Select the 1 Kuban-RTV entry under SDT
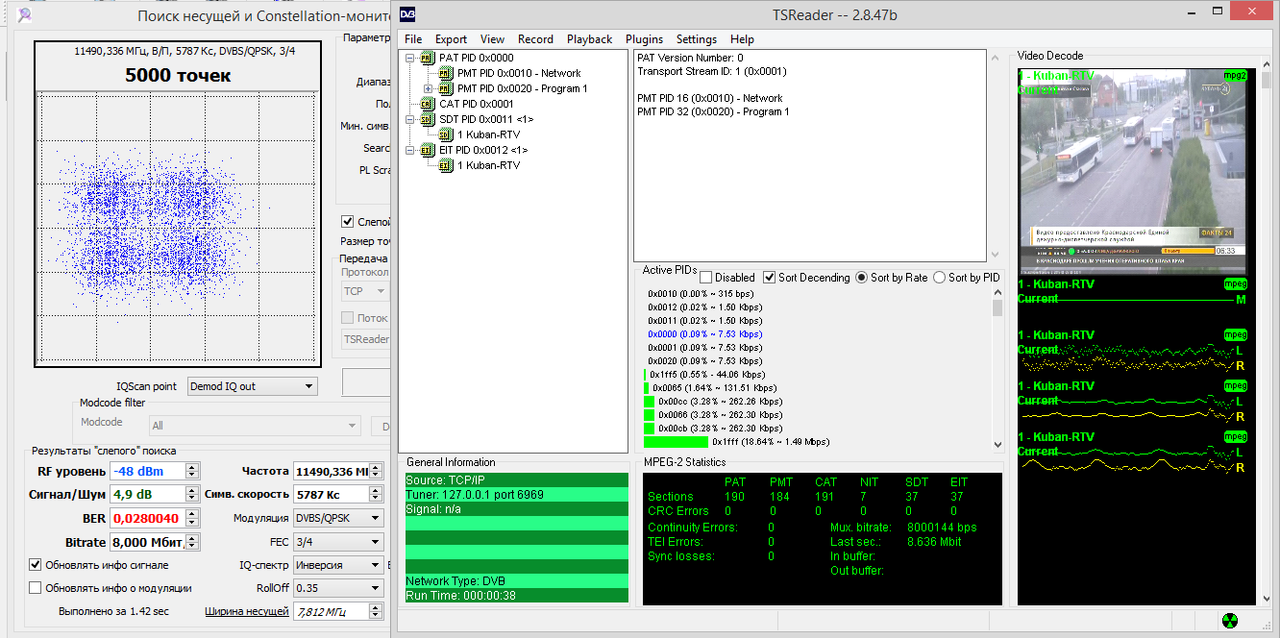Image resolution: width=1280 pixels, height=638 pixels. [x=488, y=134]
